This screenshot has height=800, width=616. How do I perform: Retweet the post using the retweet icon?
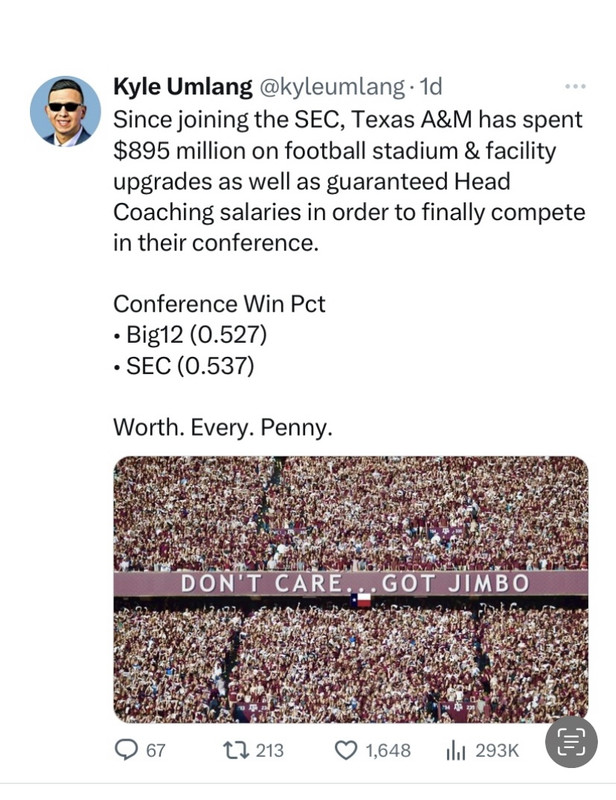tap(233, 749)
